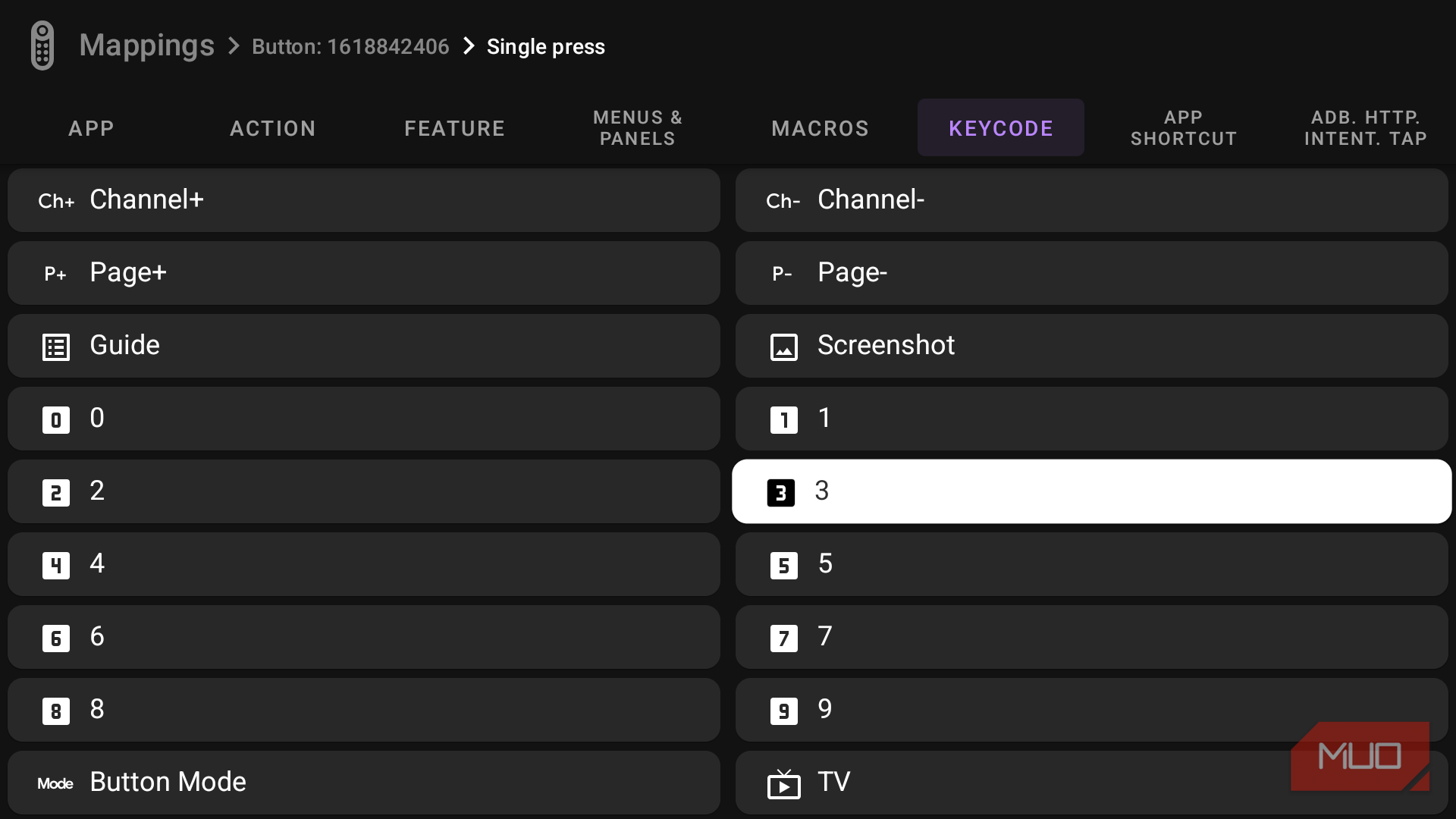This screenshot has width=1456, height=819.
Task: Click the boxed 3 digit icon
Action: [x=781, y=493]
